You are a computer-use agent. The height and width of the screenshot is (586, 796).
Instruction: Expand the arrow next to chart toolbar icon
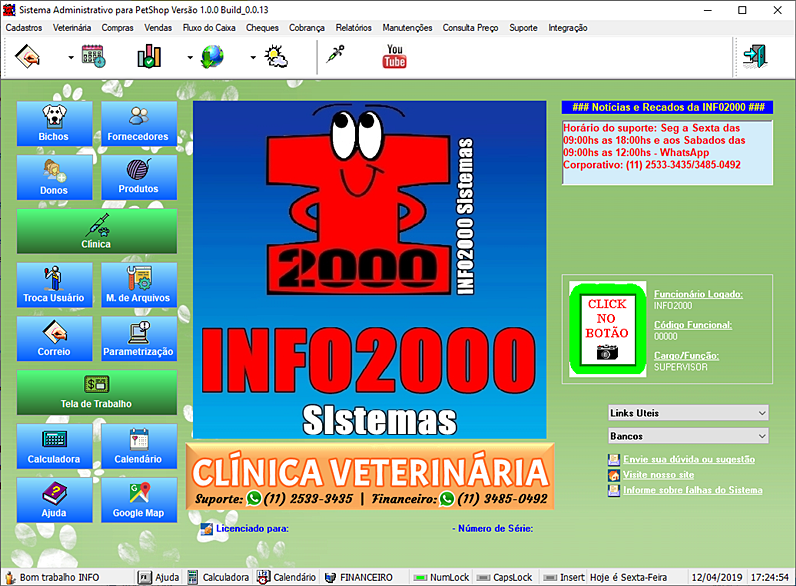[x=190, y=57]
